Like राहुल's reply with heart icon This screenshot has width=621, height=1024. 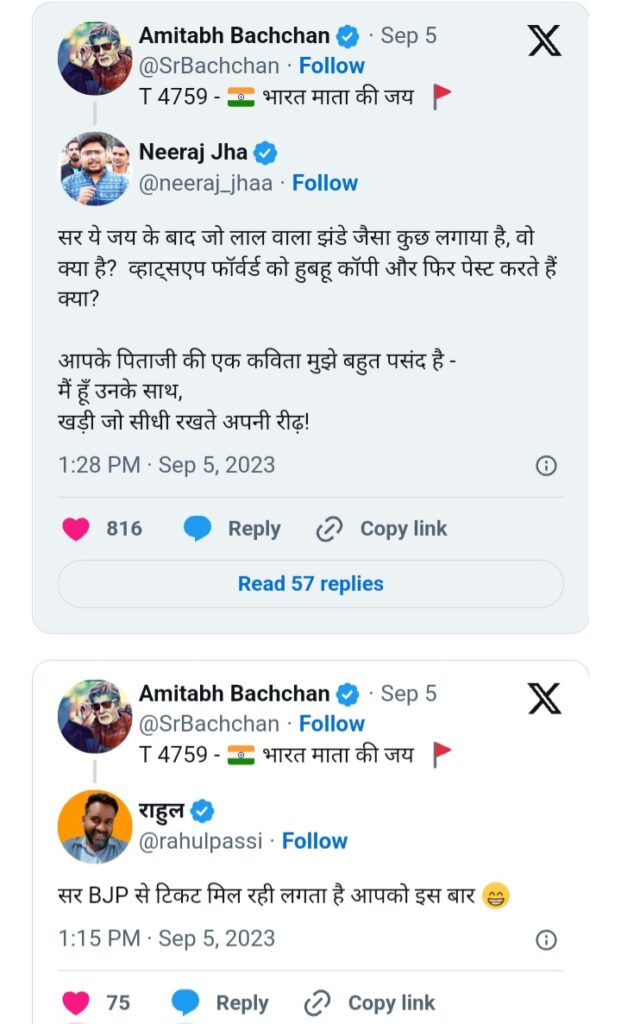tap(76, 1002)
